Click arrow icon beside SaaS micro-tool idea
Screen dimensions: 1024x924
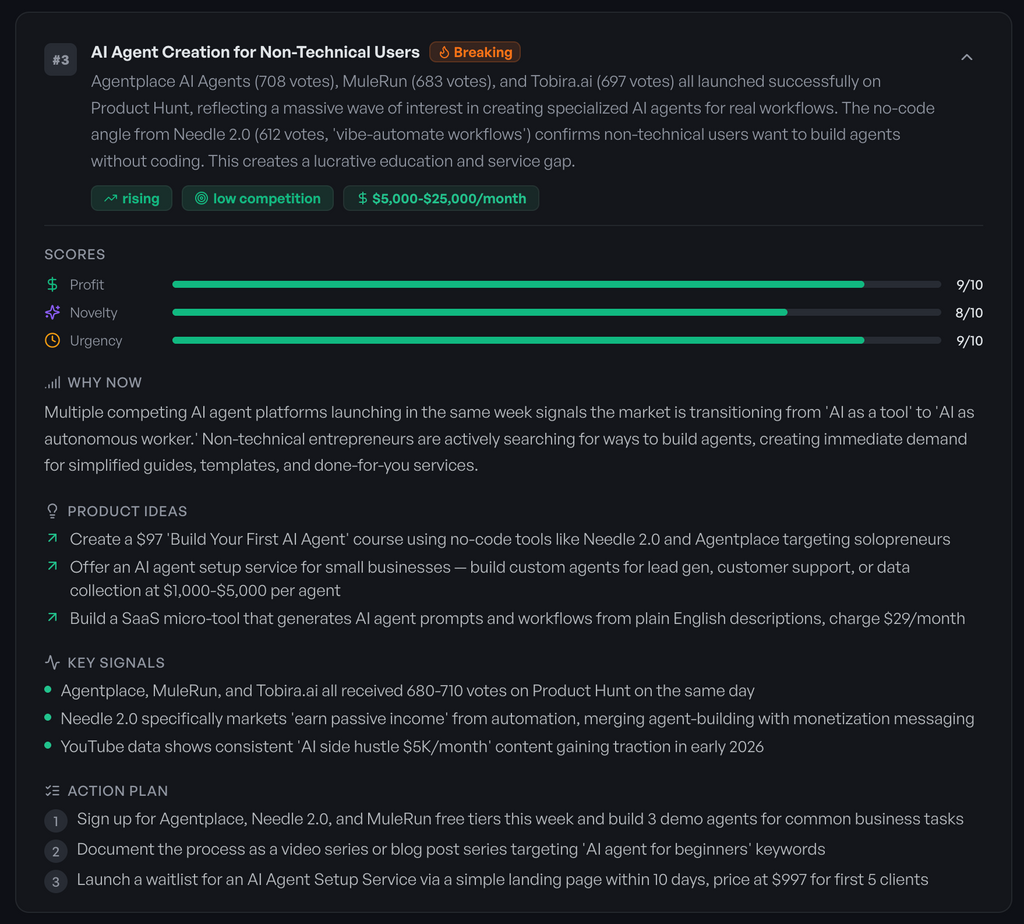point(52,617)
